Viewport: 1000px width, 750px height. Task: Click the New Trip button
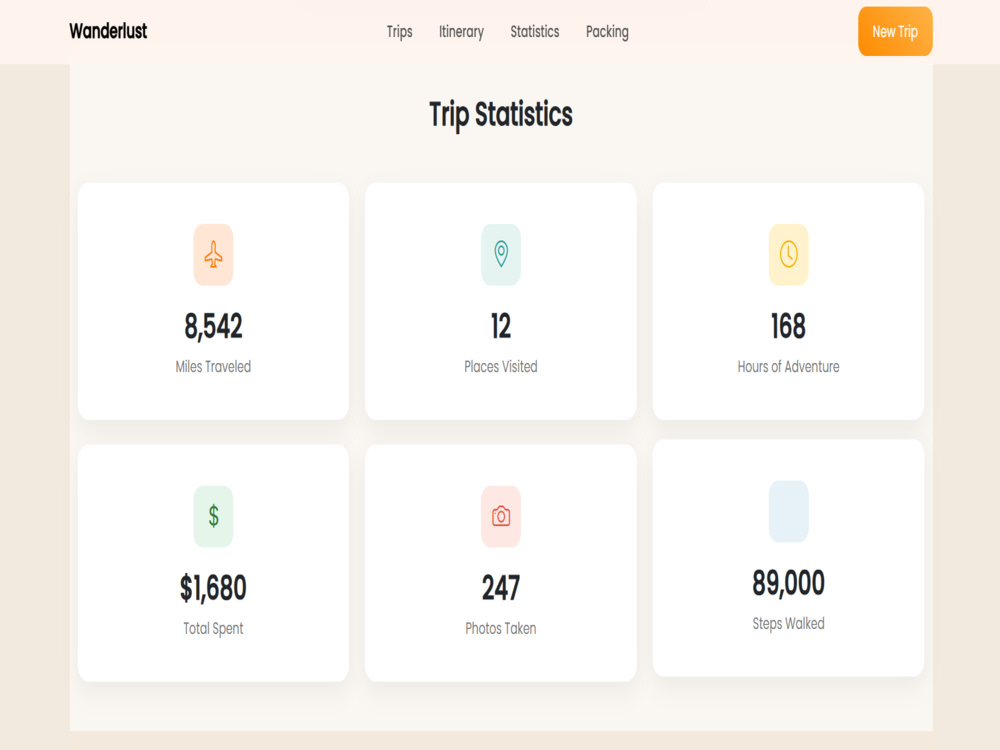895,31
